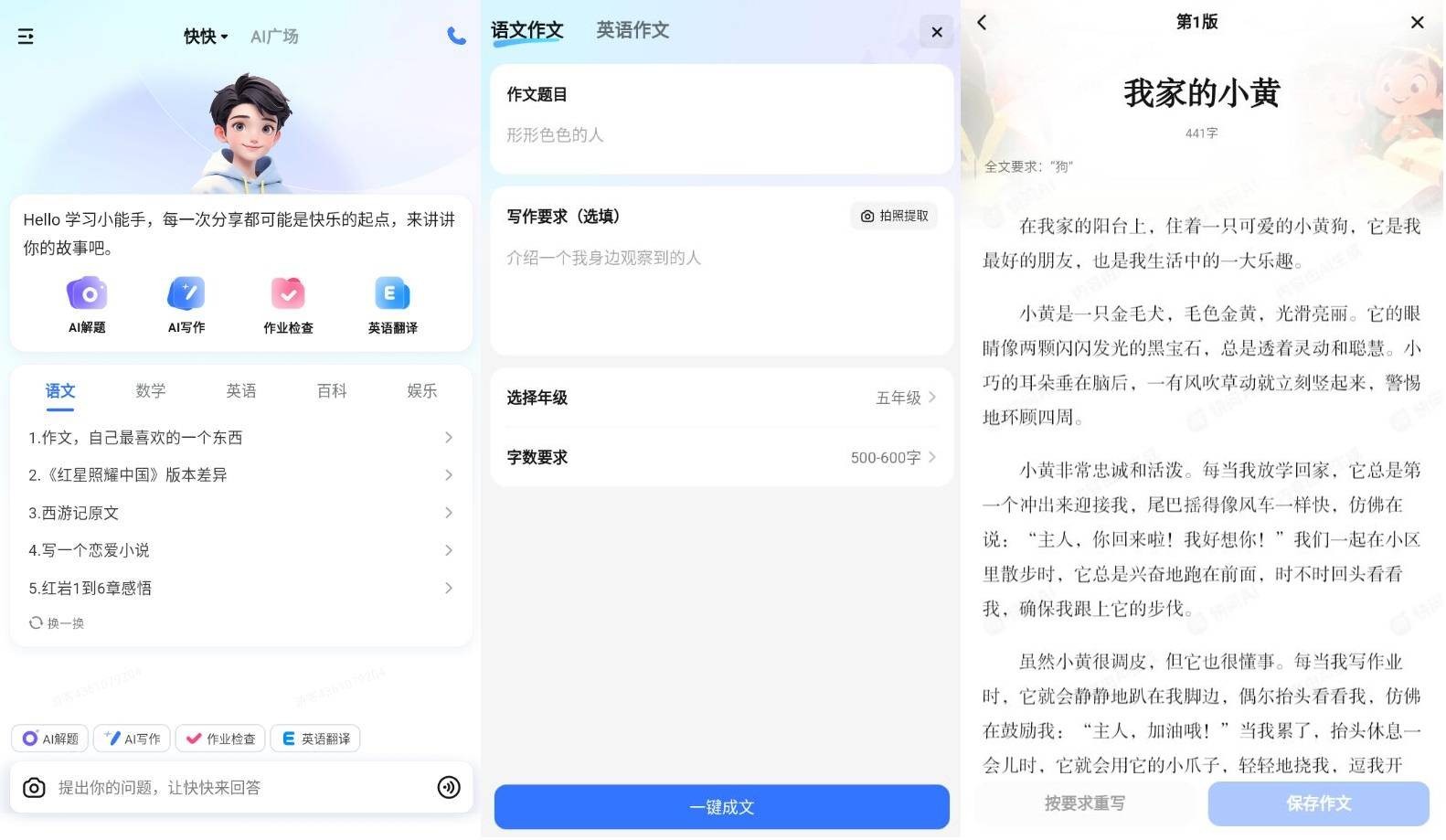Open 英语翻译 icon
The height and width of the screenshot is (840, 1446).
[x=392, y=294]
